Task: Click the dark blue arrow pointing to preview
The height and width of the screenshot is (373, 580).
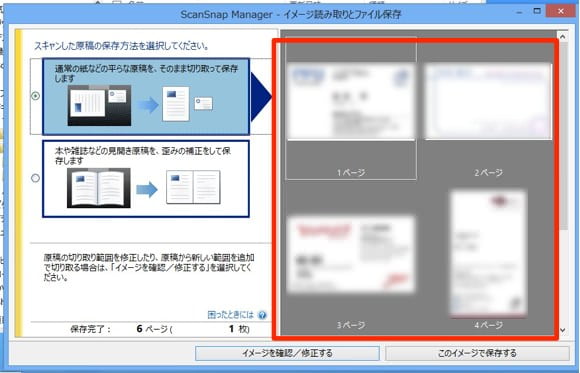Action: [x=261, y=96]
